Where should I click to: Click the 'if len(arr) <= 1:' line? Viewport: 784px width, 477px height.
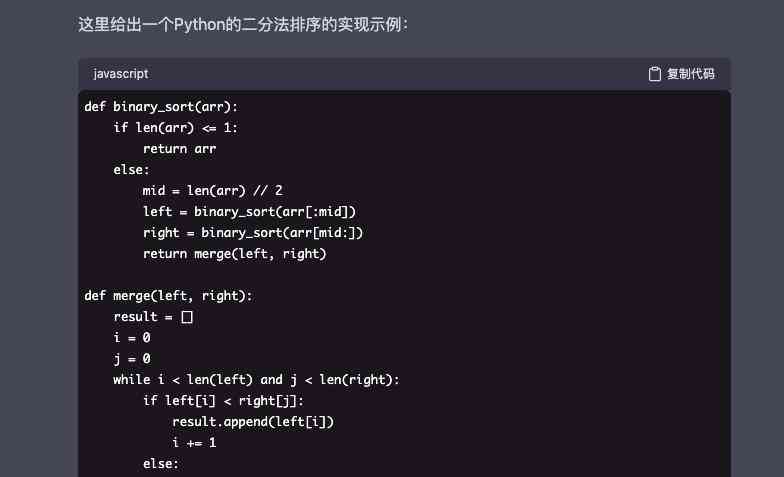click(176, 128)
